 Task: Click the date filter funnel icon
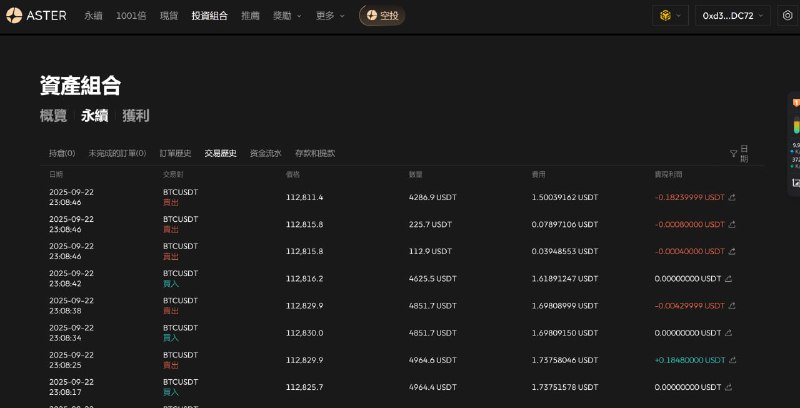click(733, 154)
